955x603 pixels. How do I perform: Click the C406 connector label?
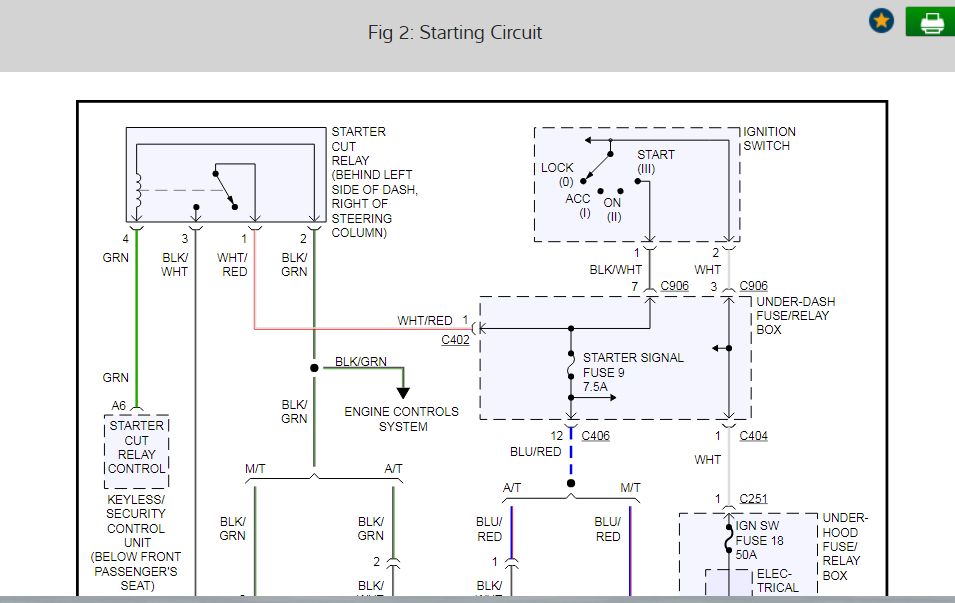pos(595,436)
